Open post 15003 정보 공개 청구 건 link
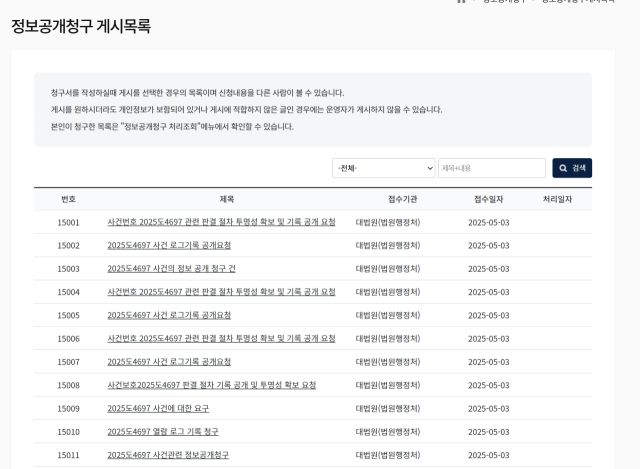The height and width of the screenshot is (469, 640). (x=171, y=269)
